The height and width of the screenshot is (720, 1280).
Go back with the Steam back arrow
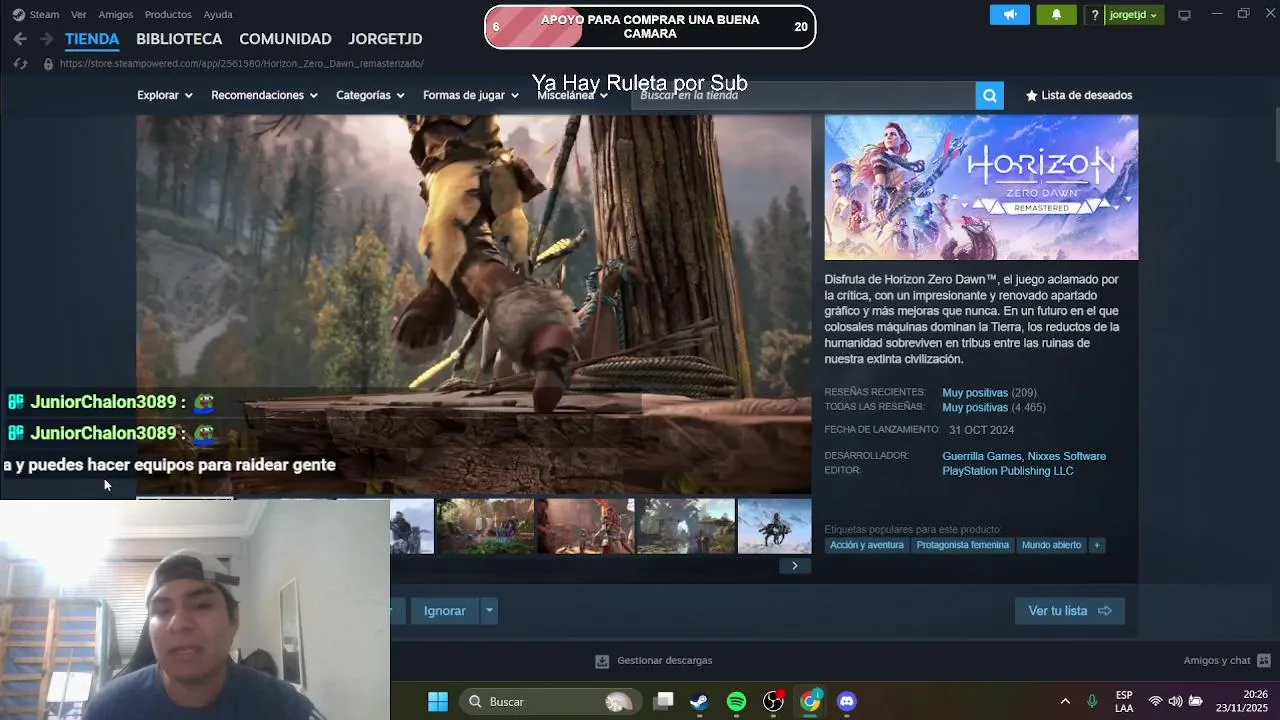[x=20, y=39]
